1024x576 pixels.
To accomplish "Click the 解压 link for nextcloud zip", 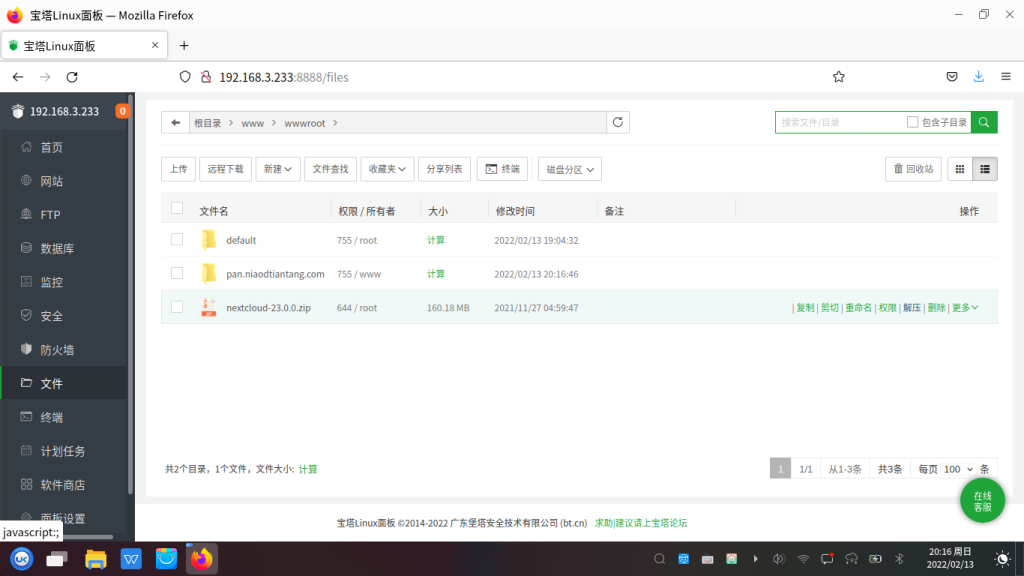I will pyautogui.click(x=911, y=308).
